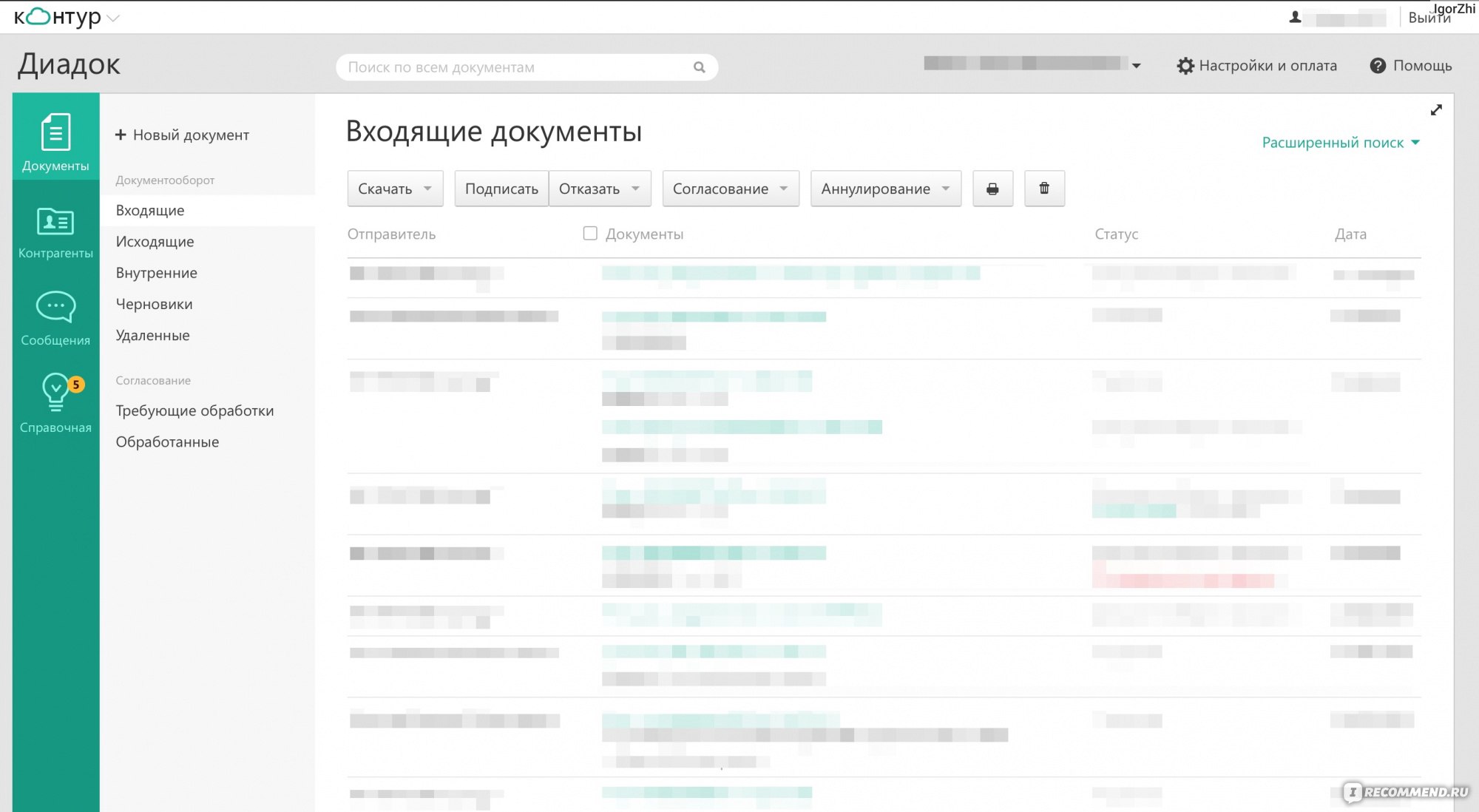1479x812 pixels.
Task: Open the Согласование dropdown button
Action: click(x=731, y=189)
